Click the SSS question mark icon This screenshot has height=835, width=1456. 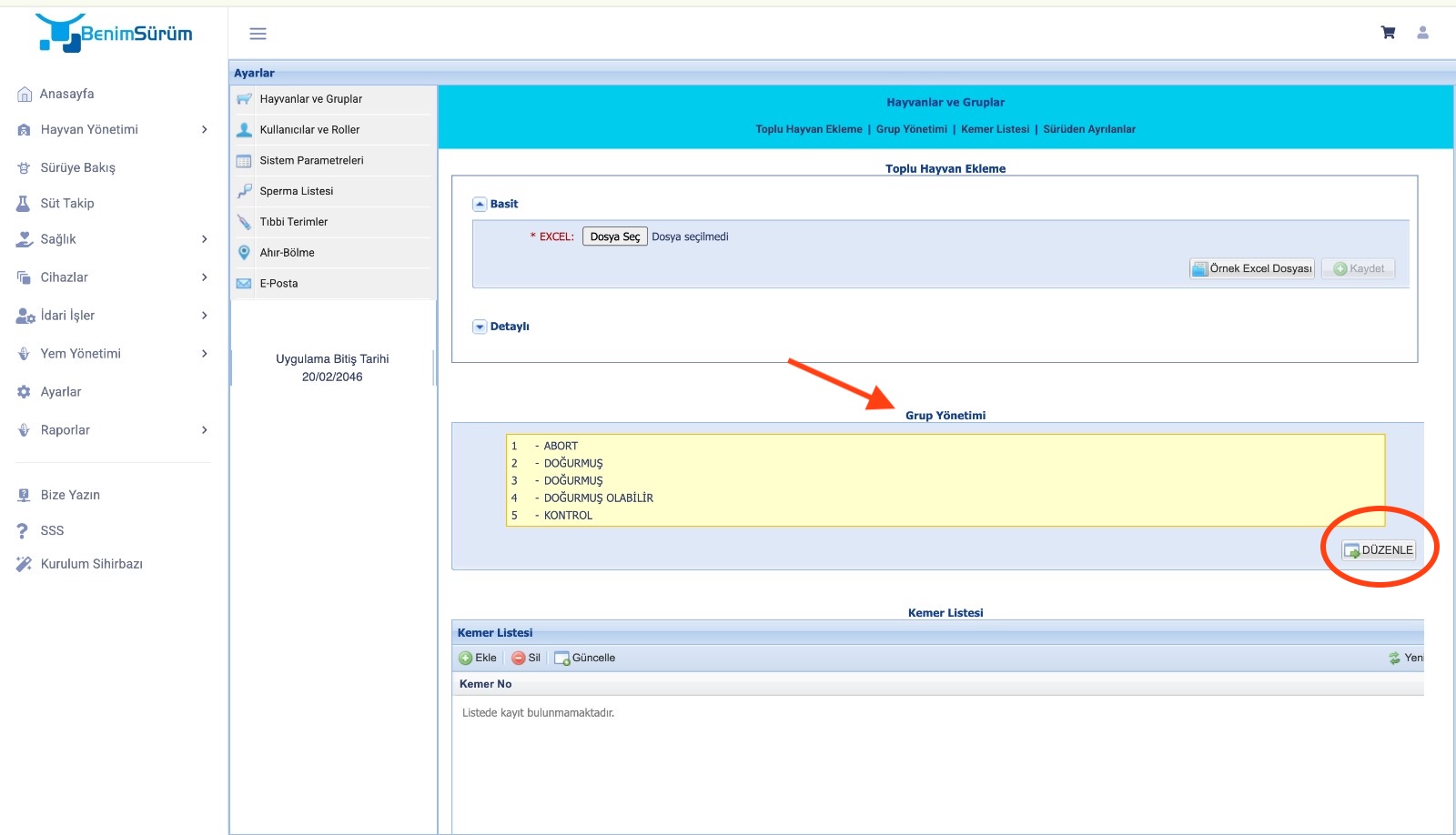point(24,530)
